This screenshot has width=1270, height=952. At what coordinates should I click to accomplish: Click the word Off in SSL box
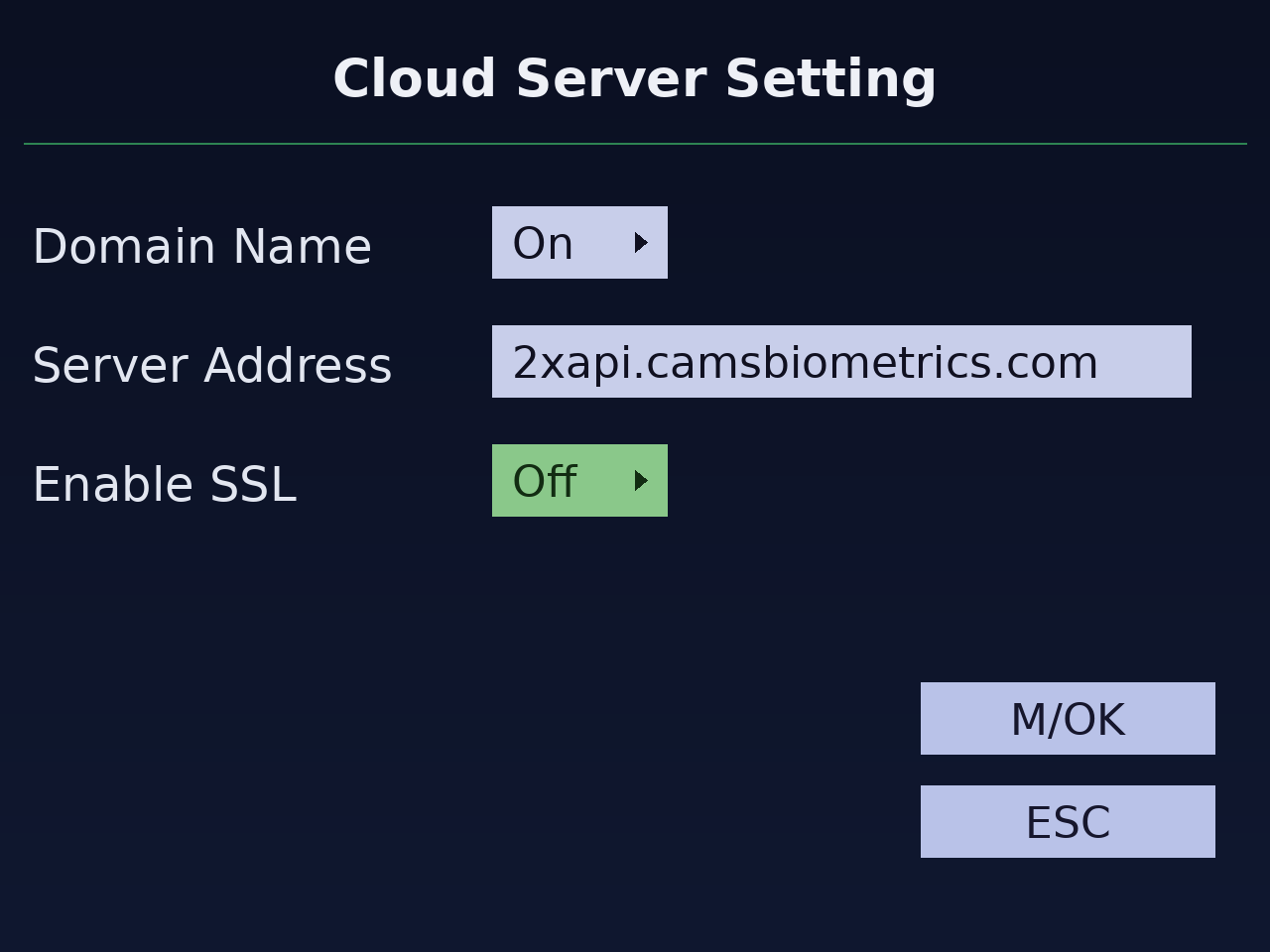tap(545, 482)
